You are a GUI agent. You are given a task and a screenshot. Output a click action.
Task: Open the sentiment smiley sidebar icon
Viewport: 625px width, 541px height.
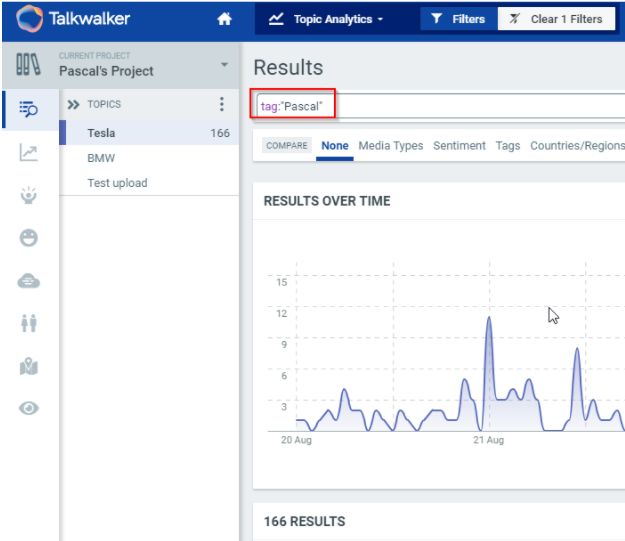click(x=28, y=238)
